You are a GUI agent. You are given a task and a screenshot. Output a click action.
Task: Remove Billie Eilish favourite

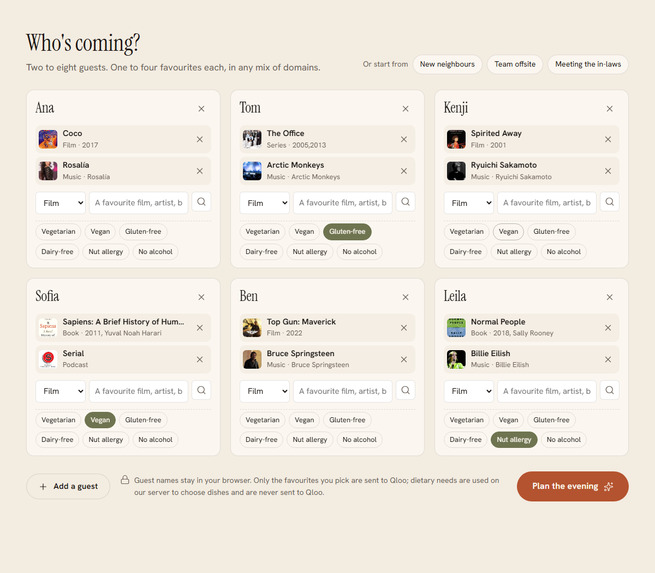point(608,359)
